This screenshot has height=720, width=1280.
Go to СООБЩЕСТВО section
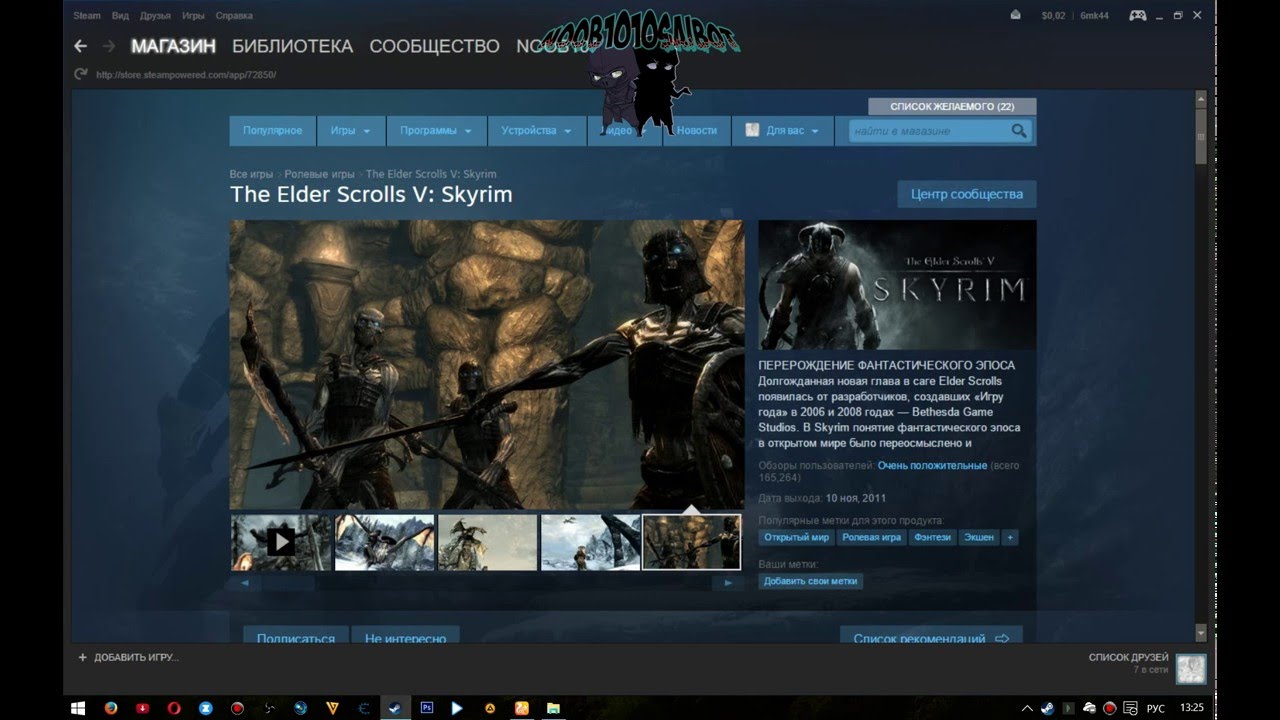click(434, 46)
